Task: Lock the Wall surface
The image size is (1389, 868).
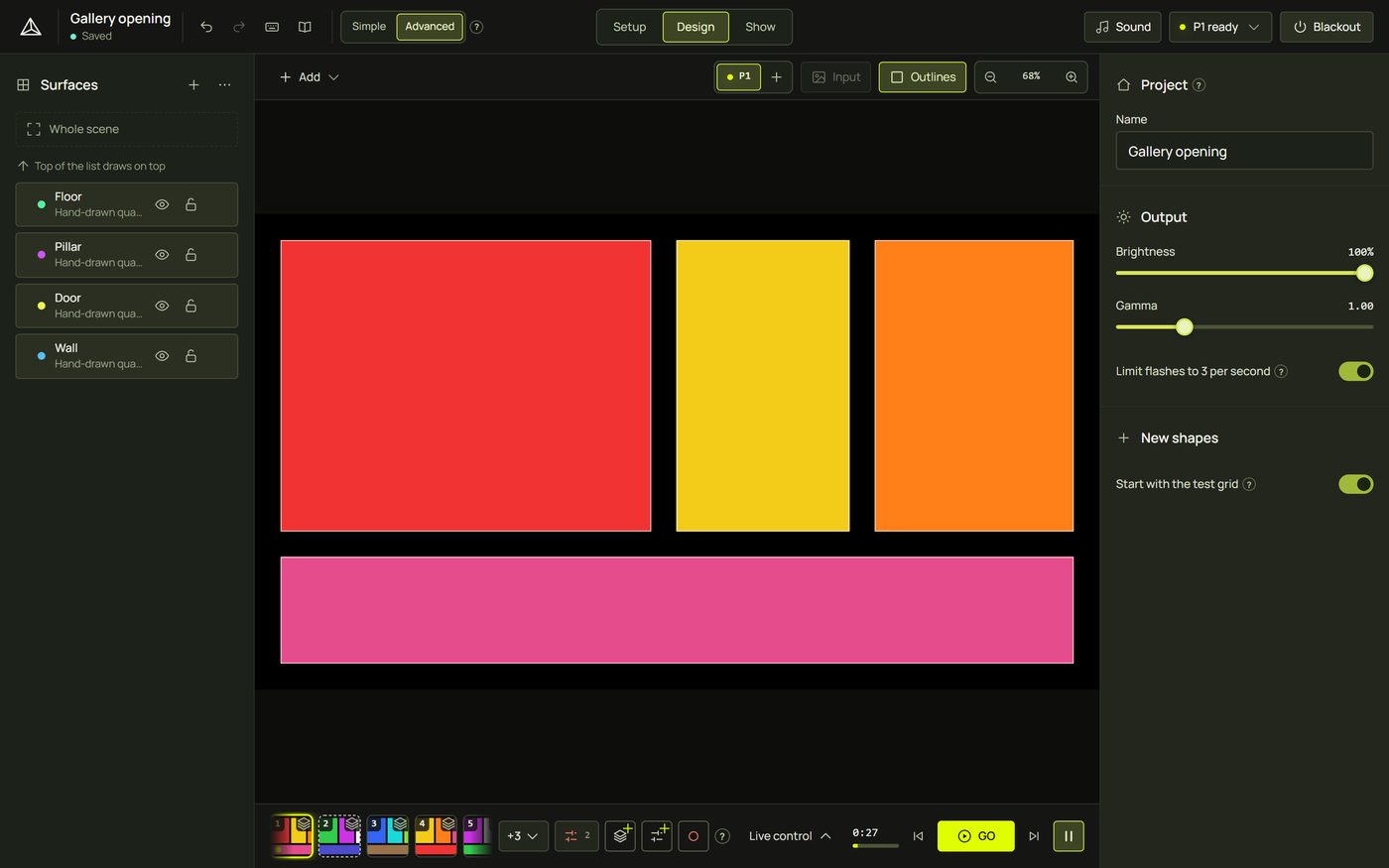Action: [x=190, y=356]
